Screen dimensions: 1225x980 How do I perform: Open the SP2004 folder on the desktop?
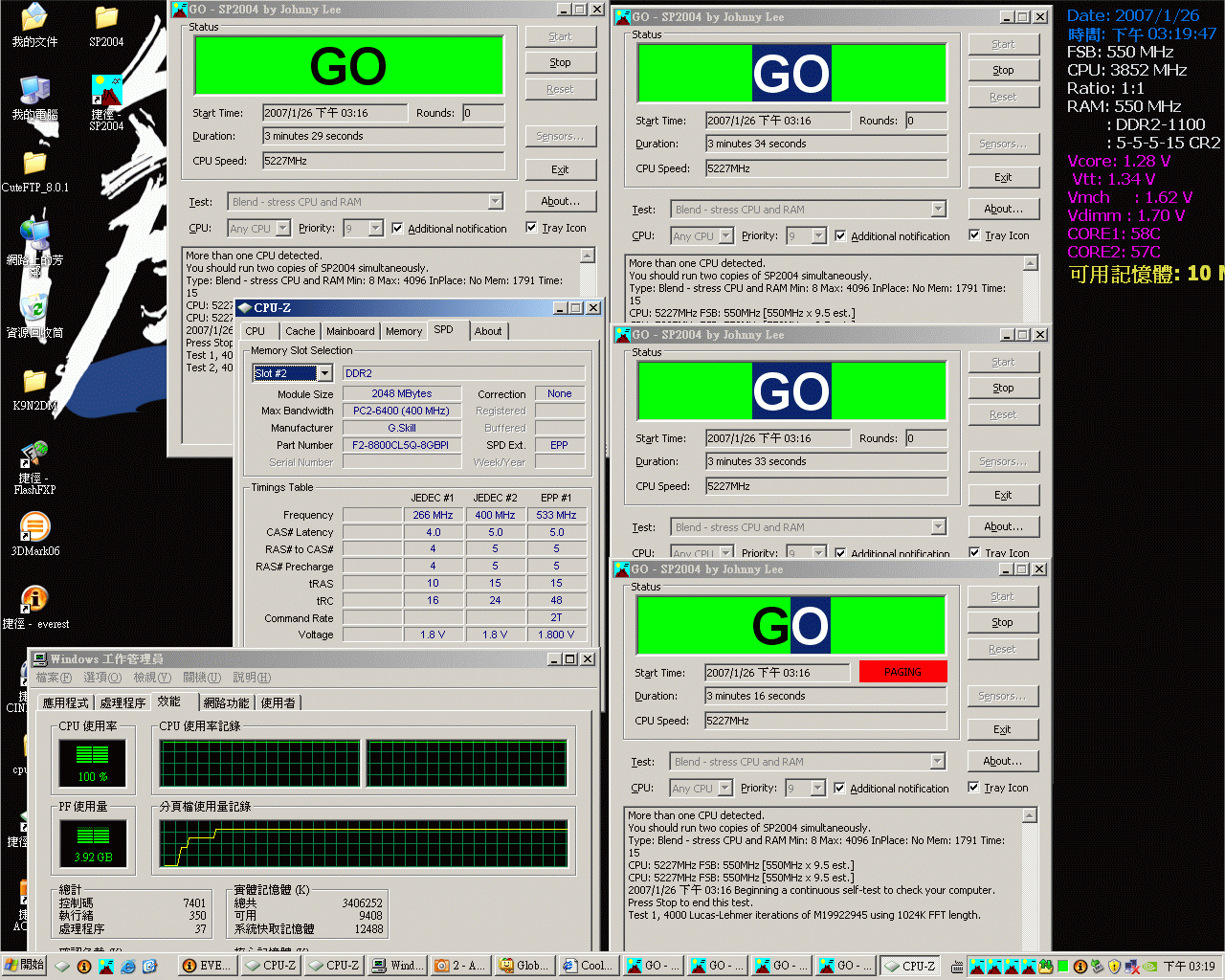click(x=106, y=25)
